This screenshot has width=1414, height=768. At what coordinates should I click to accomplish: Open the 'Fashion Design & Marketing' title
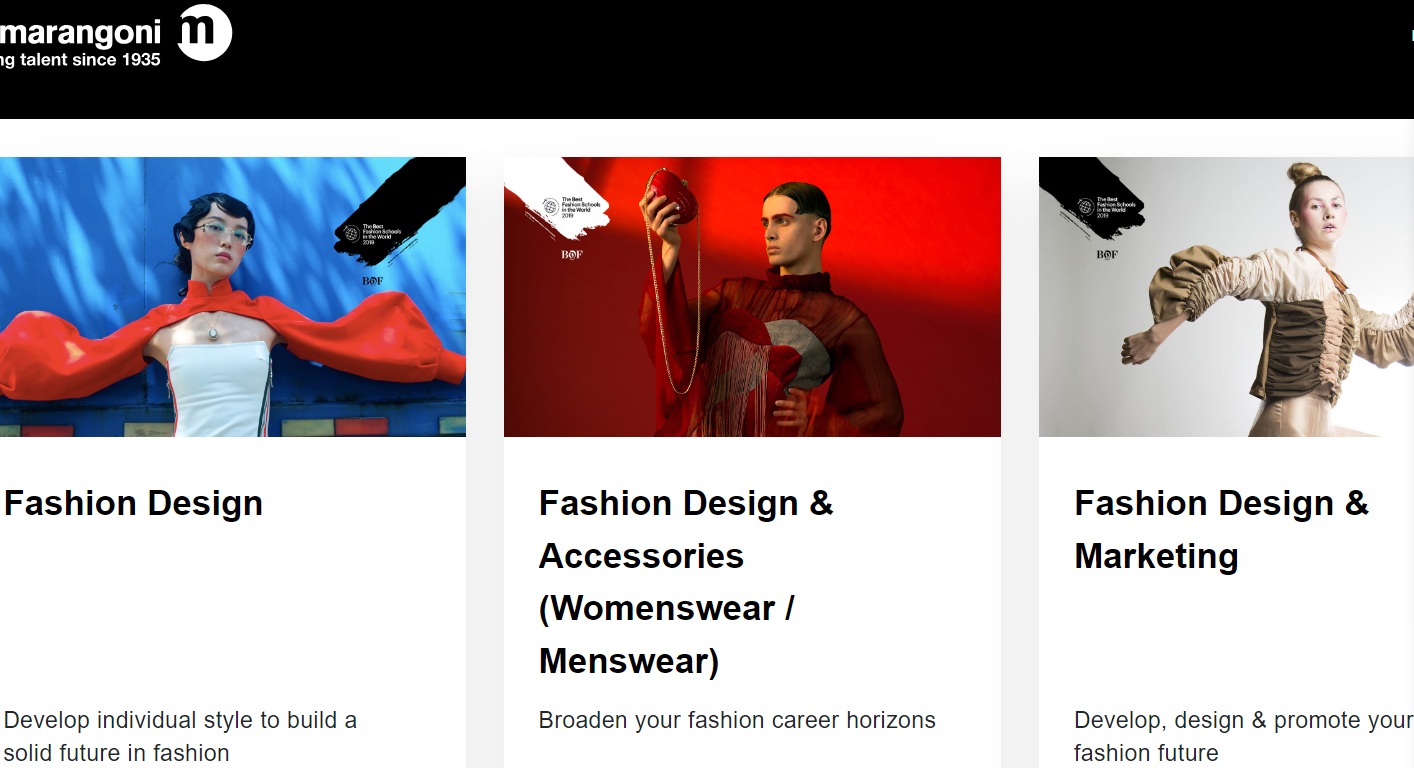[x=1221, y=529]
